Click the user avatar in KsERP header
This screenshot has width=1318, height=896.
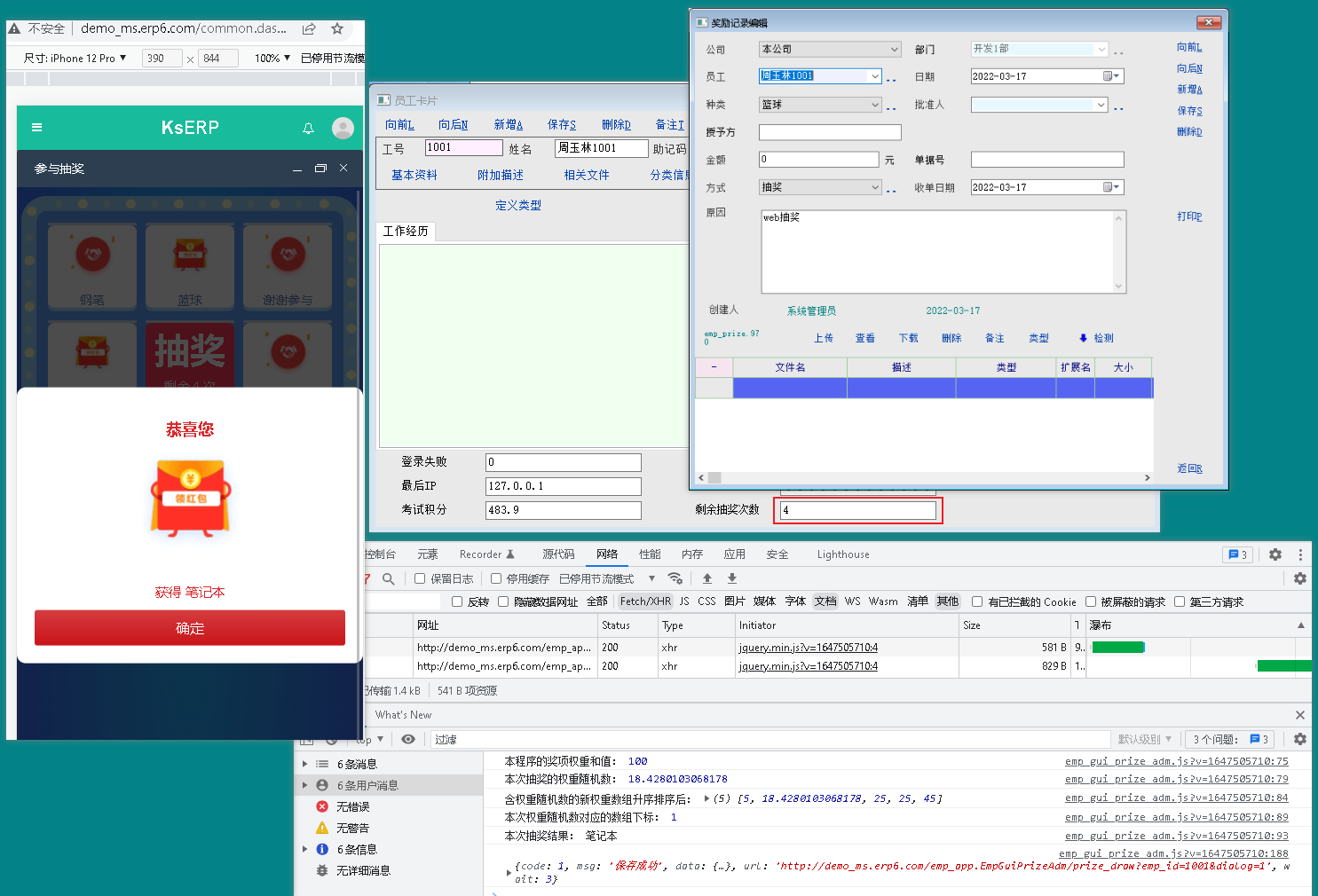click(343, 128)
